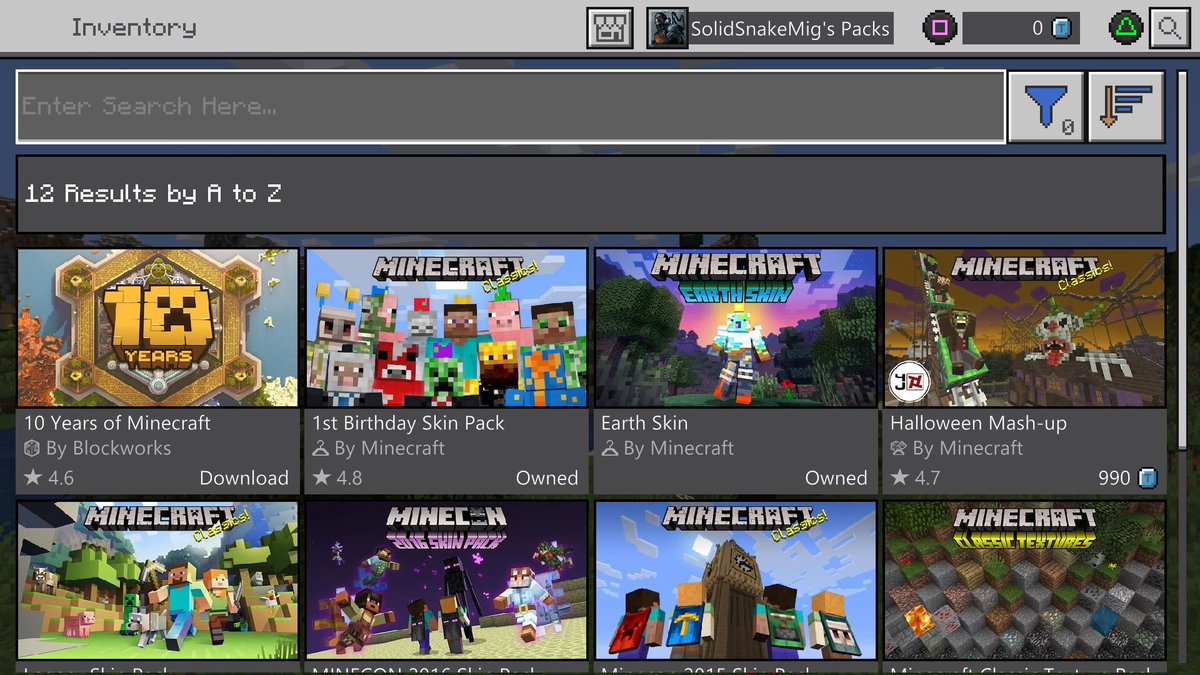This screenshot has height=675, width=1200.
Task: Click the star icon next to 4.7
Action: point(900,478)
